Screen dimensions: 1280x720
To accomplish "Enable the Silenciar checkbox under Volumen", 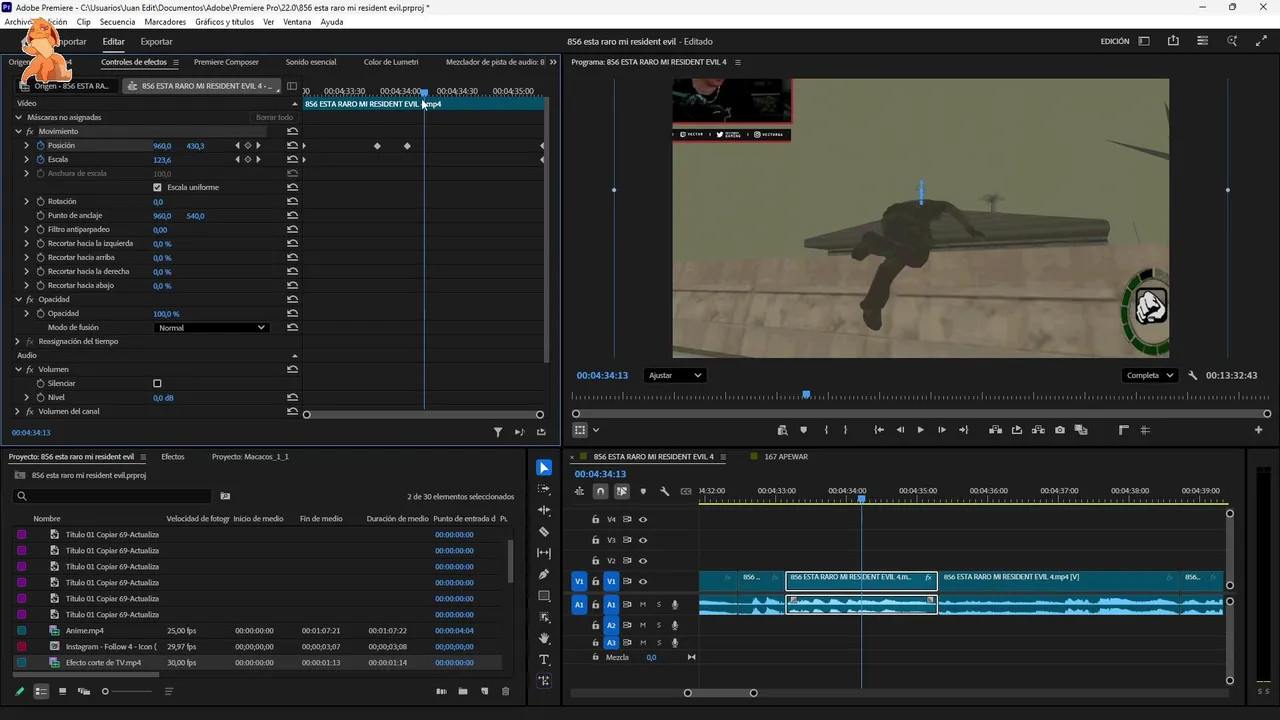I will [x=157, y=384].
